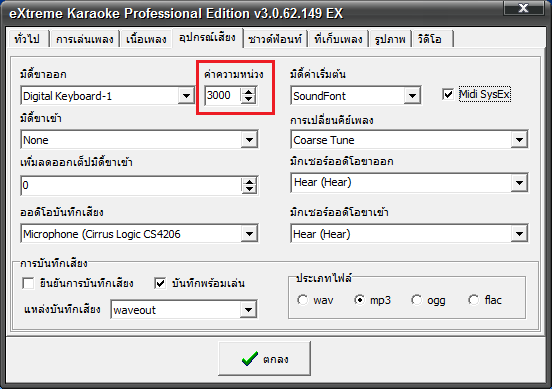Decrease MIDI in octave value with down arrow

pyautogui.click(x=250, y=189)
